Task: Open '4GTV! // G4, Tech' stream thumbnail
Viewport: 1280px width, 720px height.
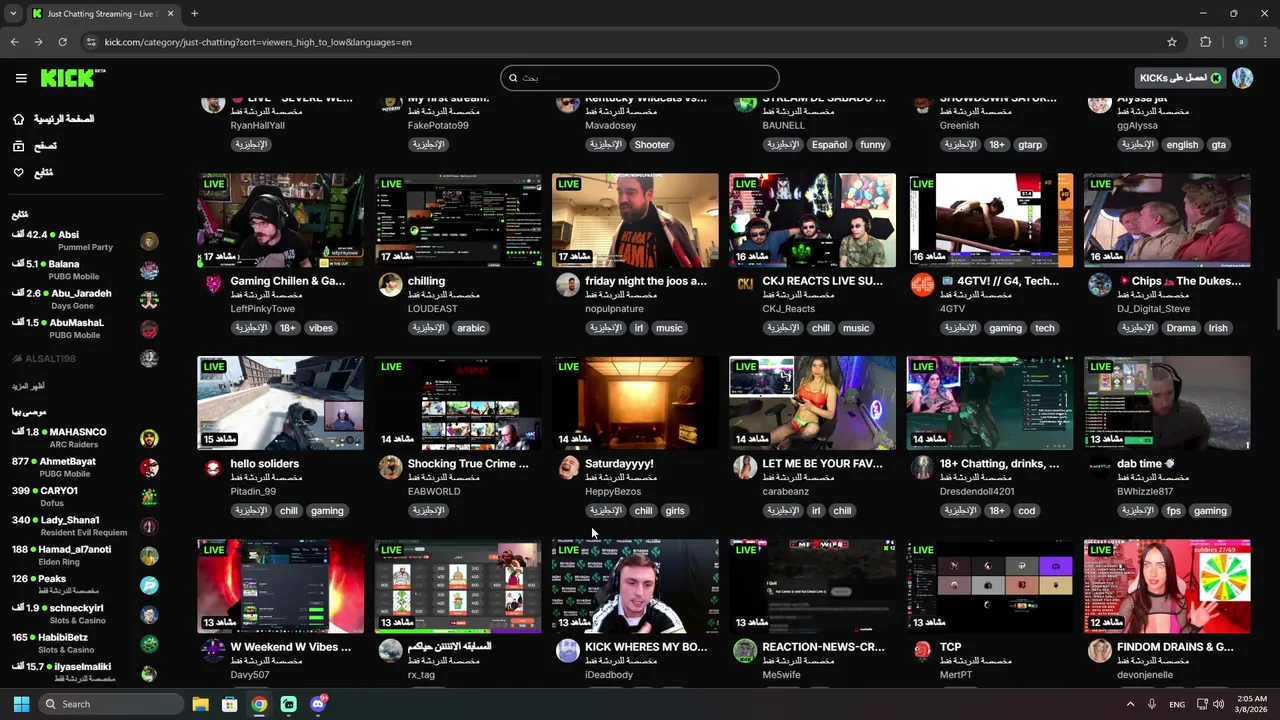Action: 990,220
